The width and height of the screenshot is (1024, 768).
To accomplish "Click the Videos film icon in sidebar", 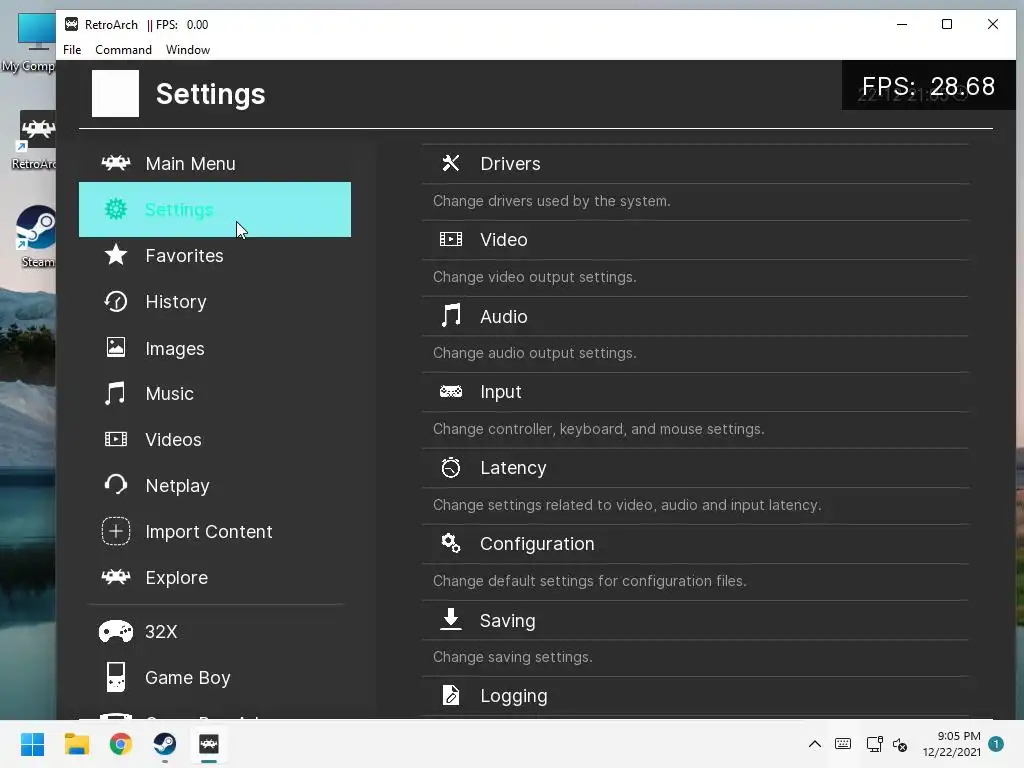I will coord(116,439).
